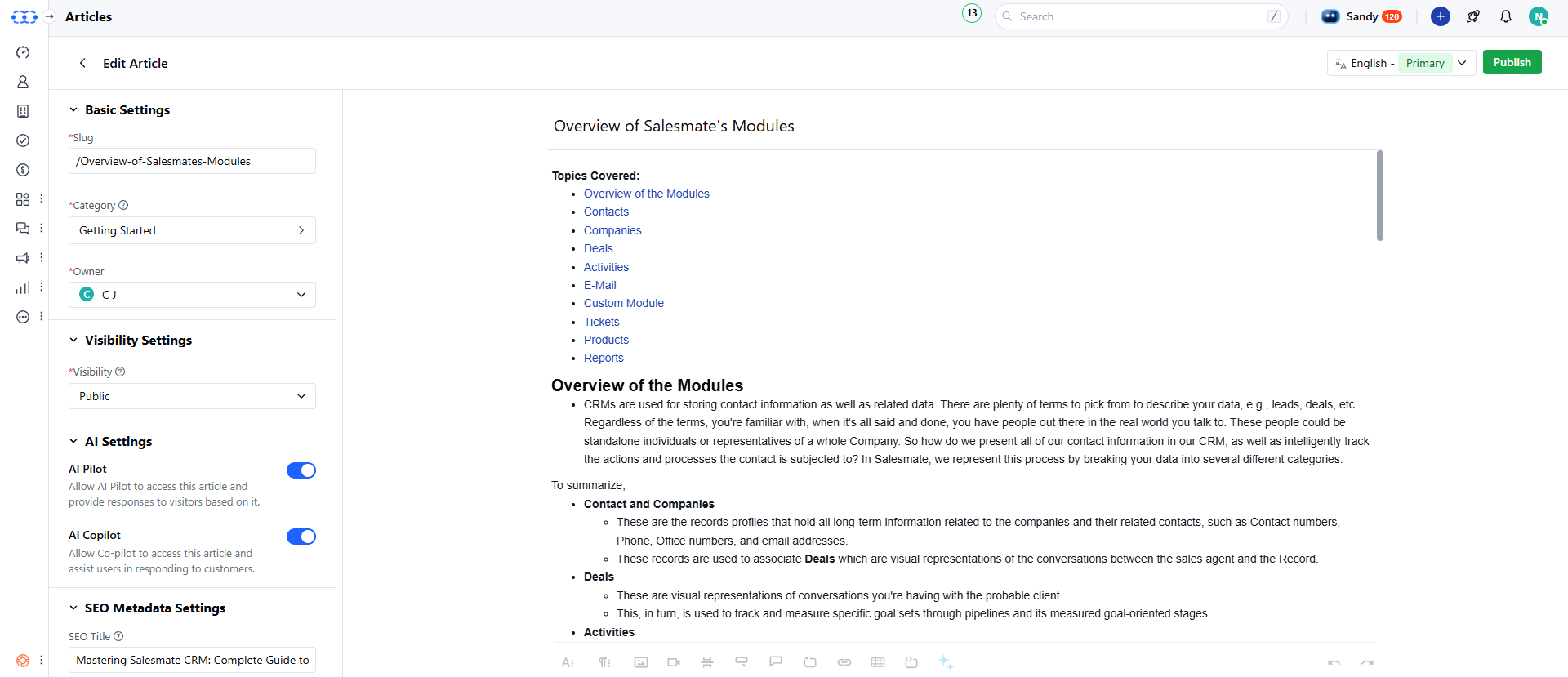Follow the Deals topic link
Screen dimensions: 1568x677
tap(598, 248)
